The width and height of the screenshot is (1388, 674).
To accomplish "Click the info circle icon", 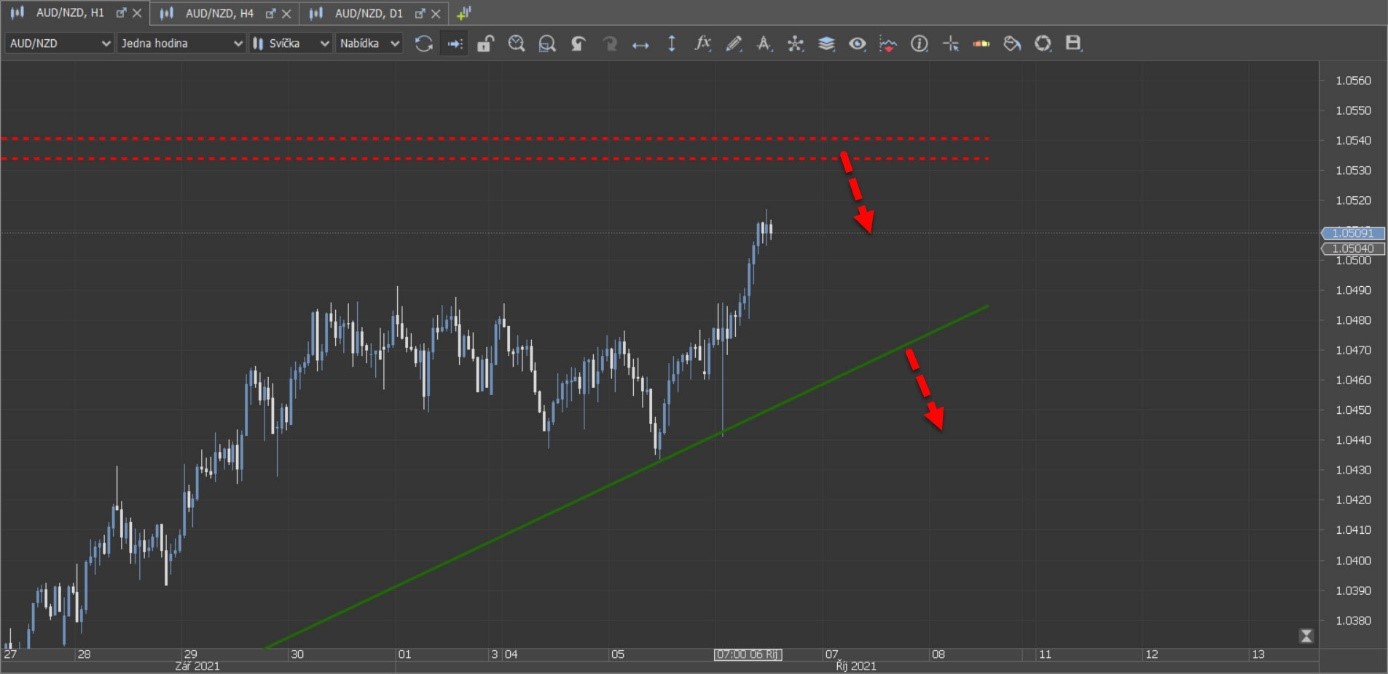I will coord(919,44).
